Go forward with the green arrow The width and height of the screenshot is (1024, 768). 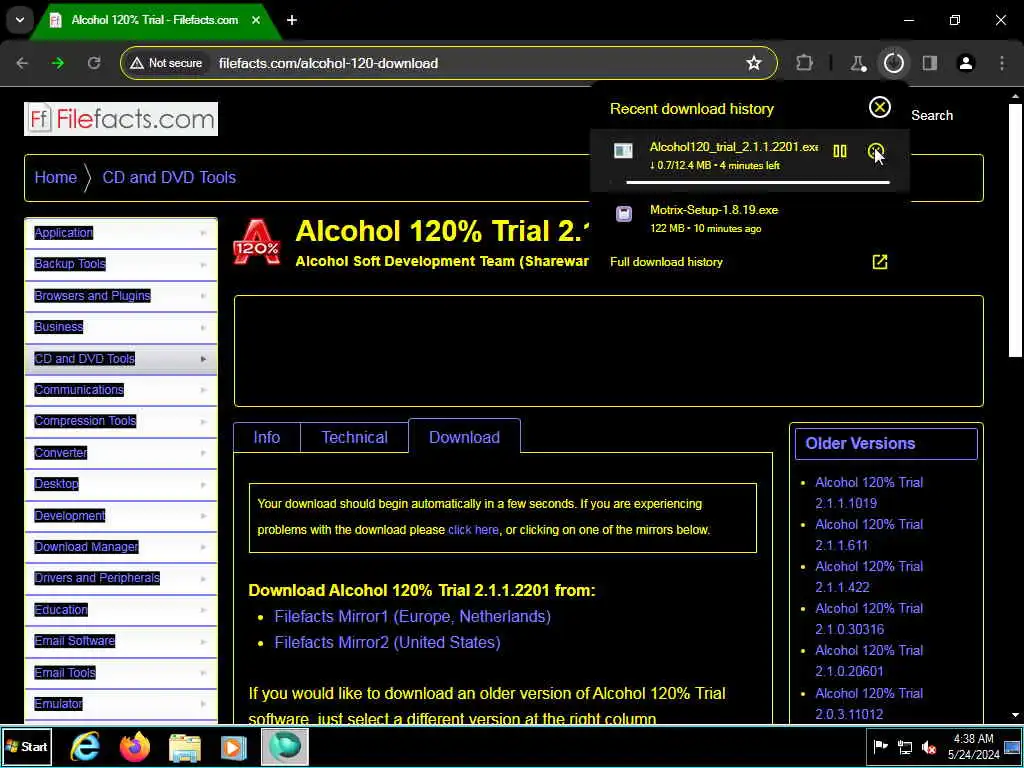point(58,63)
